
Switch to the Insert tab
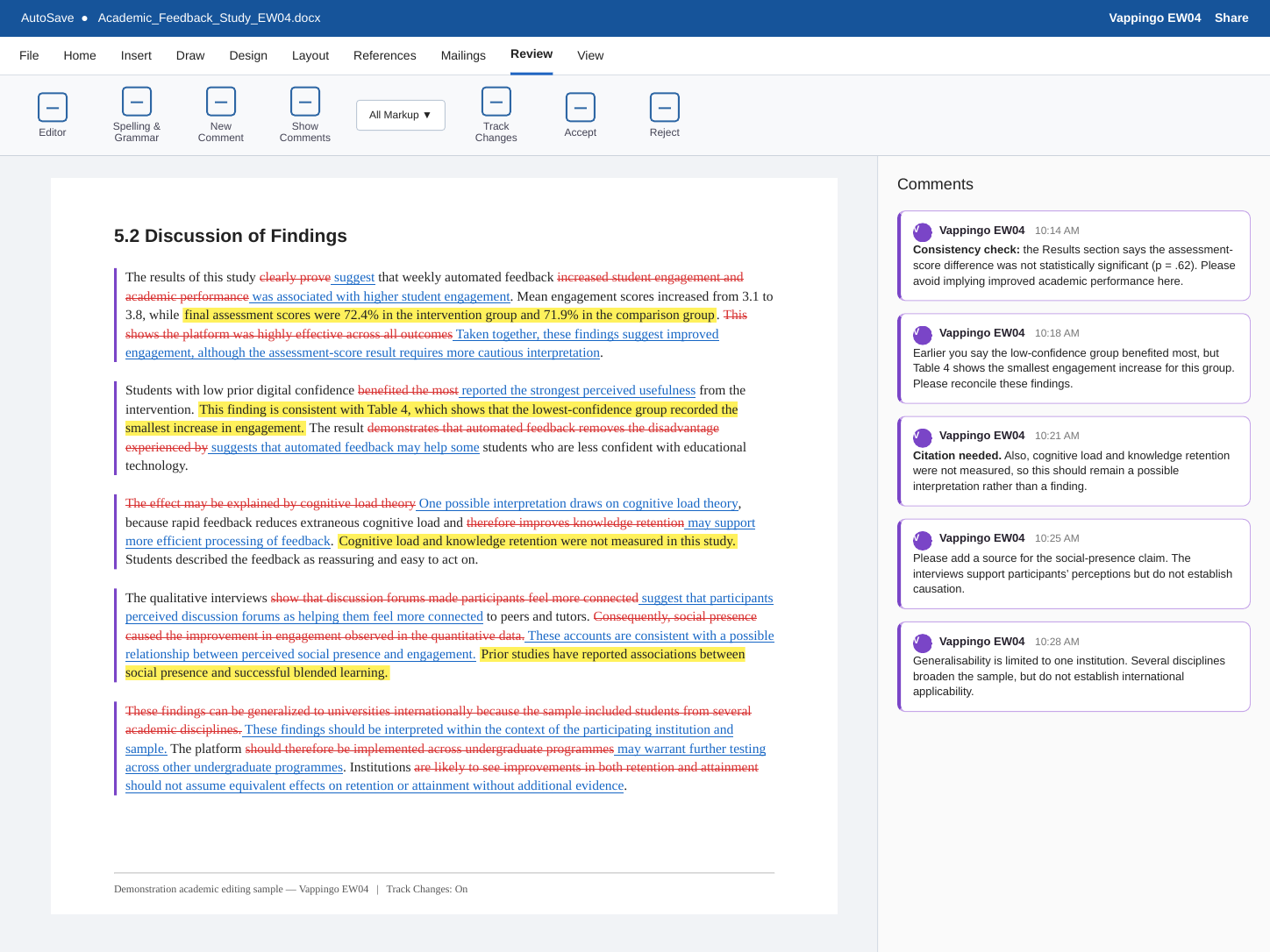136,55
